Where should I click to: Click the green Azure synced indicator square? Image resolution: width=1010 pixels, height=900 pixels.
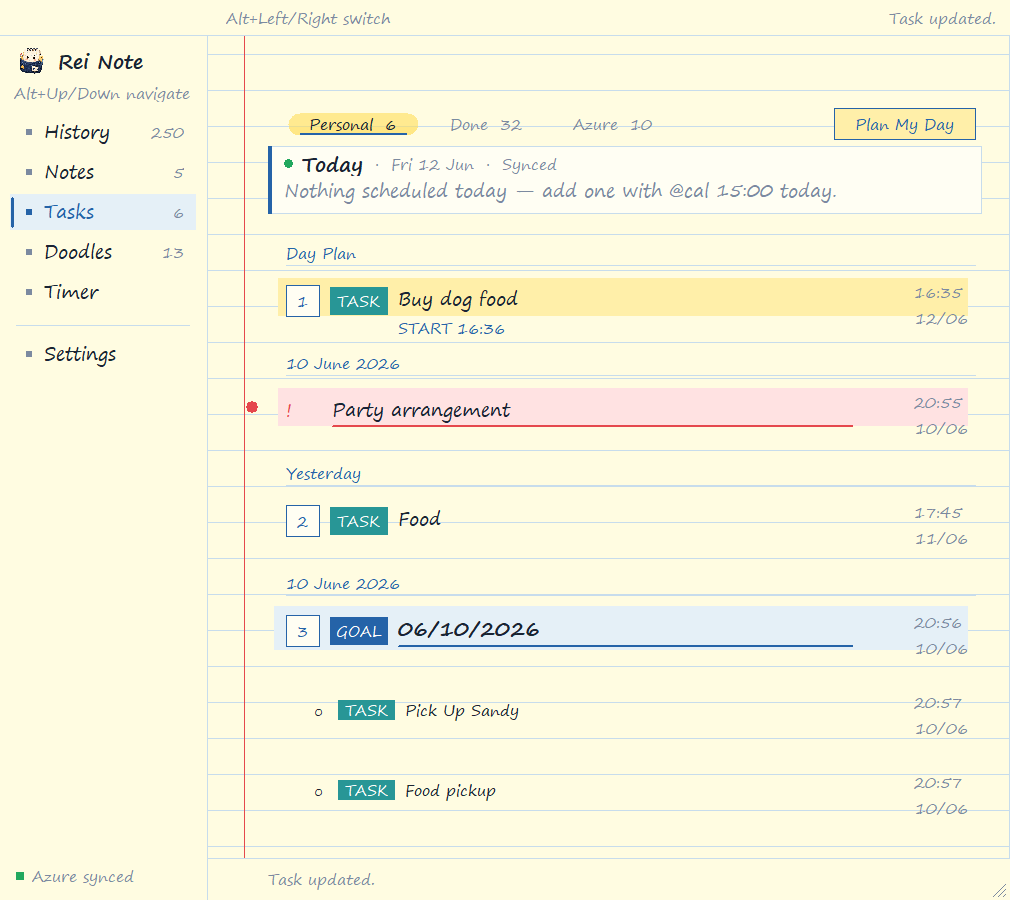coord(20,876)
